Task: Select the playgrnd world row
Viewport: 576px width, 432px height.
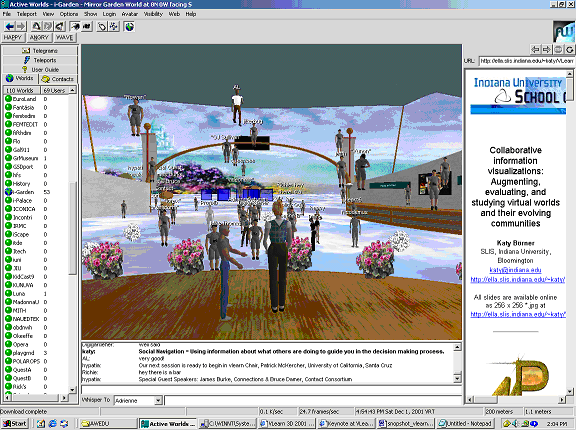Action: [36, 353]
